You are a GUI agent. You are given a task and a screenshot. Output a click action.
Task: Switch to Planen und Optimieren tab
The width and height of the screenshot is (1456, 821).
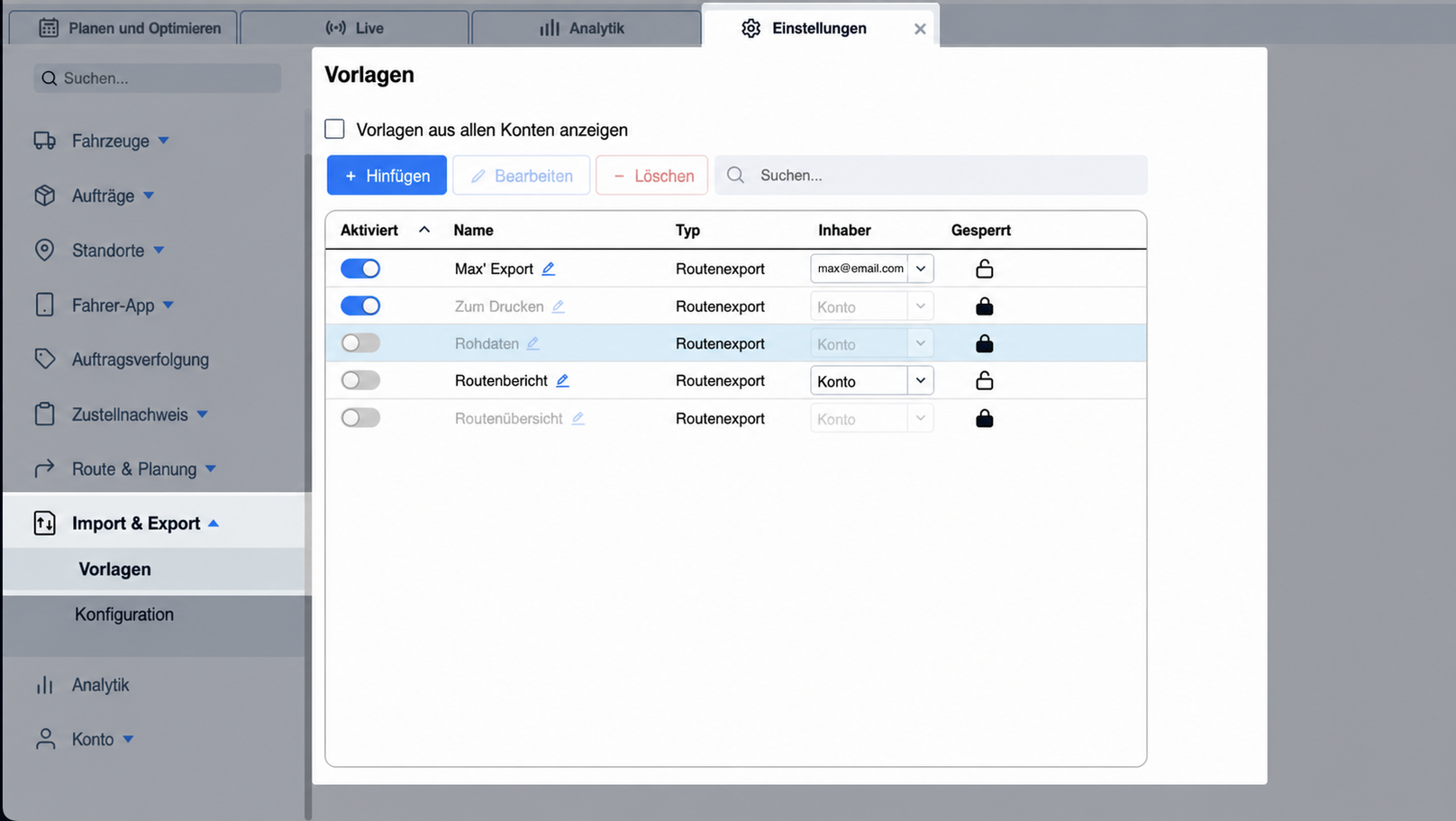click(123, 28)
